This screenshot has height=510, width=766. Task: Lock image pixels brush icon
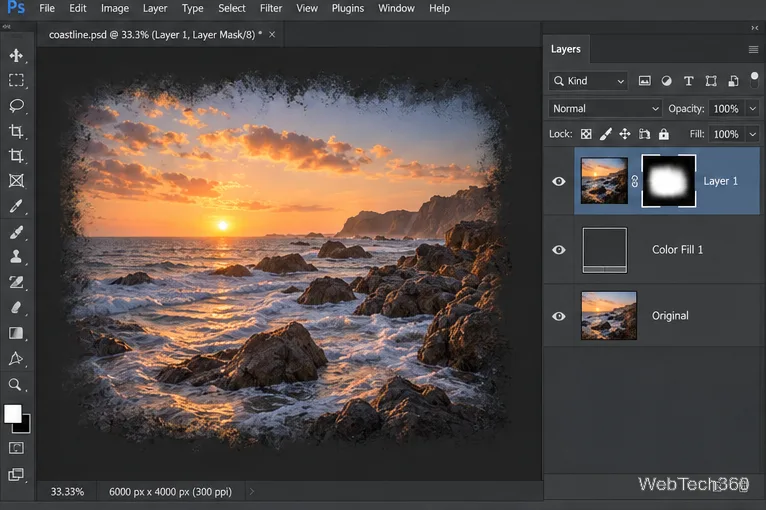pos(606,134)
